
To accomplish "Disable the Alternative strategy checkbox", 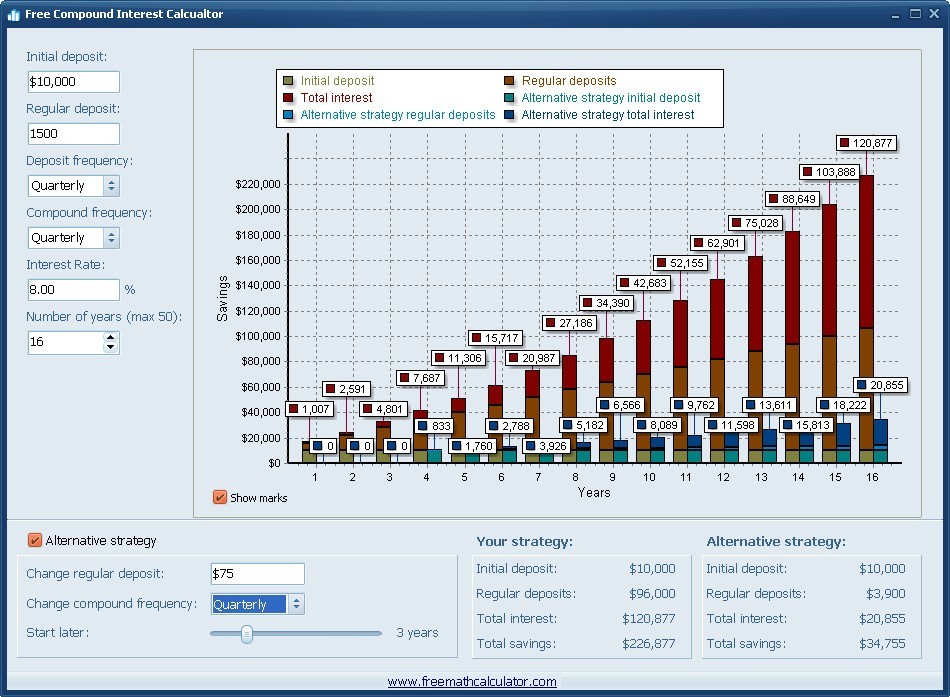I will (32, 539).
